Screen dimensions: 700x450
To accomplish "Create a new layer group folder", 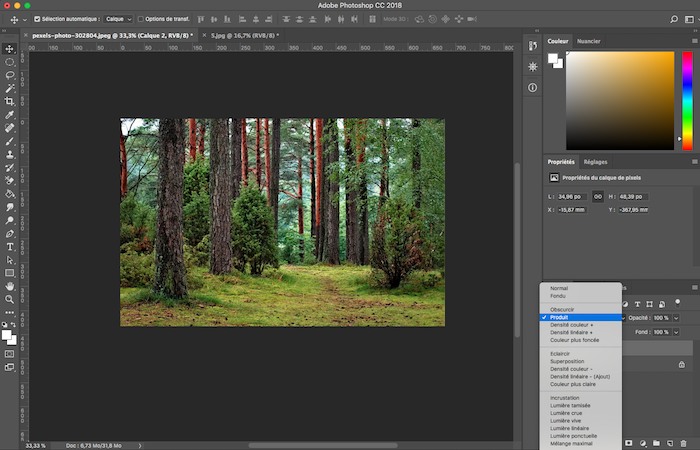I will (656, 443).
